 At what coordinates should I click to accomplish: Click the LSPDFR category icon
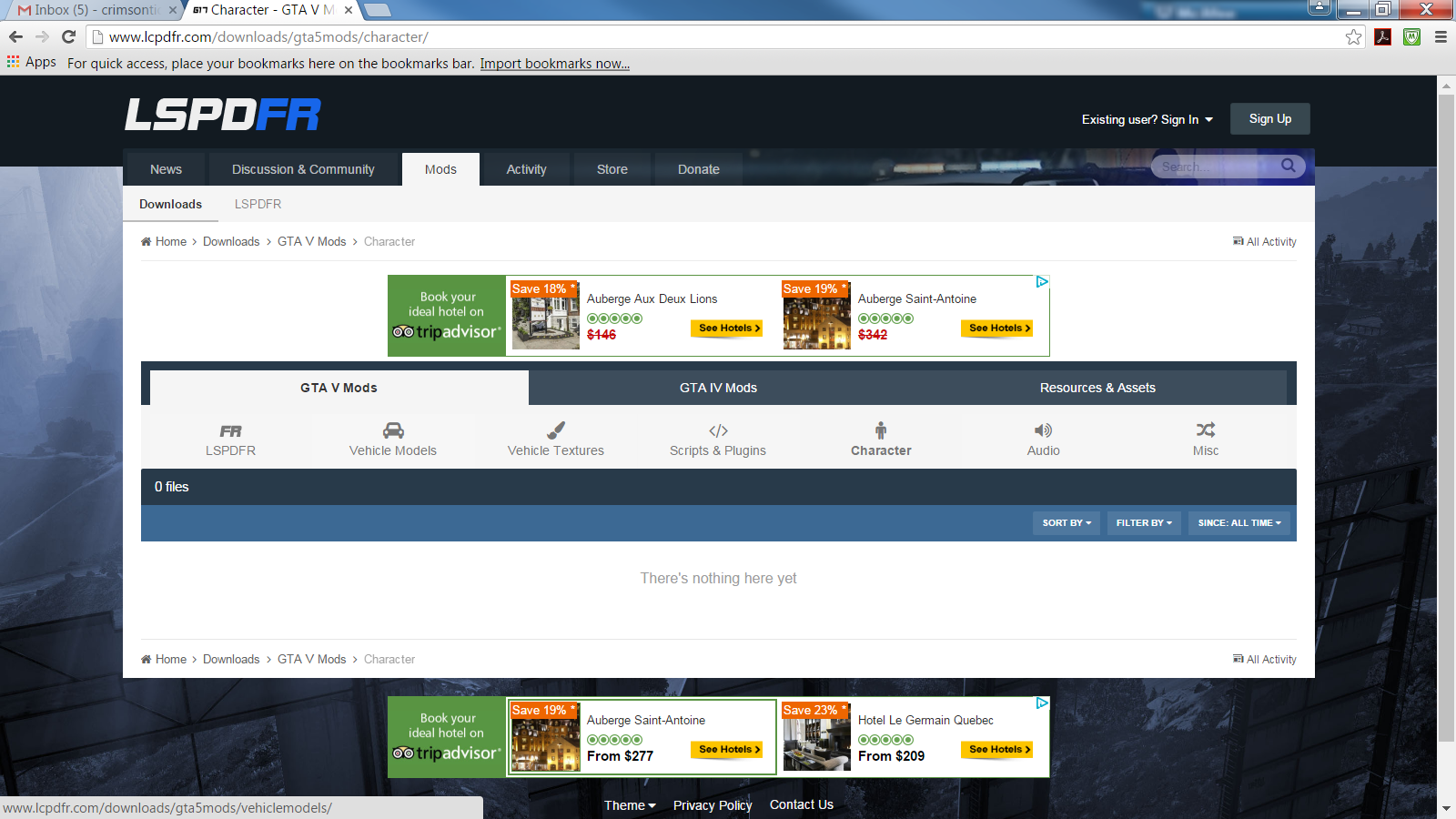[230, 430]
